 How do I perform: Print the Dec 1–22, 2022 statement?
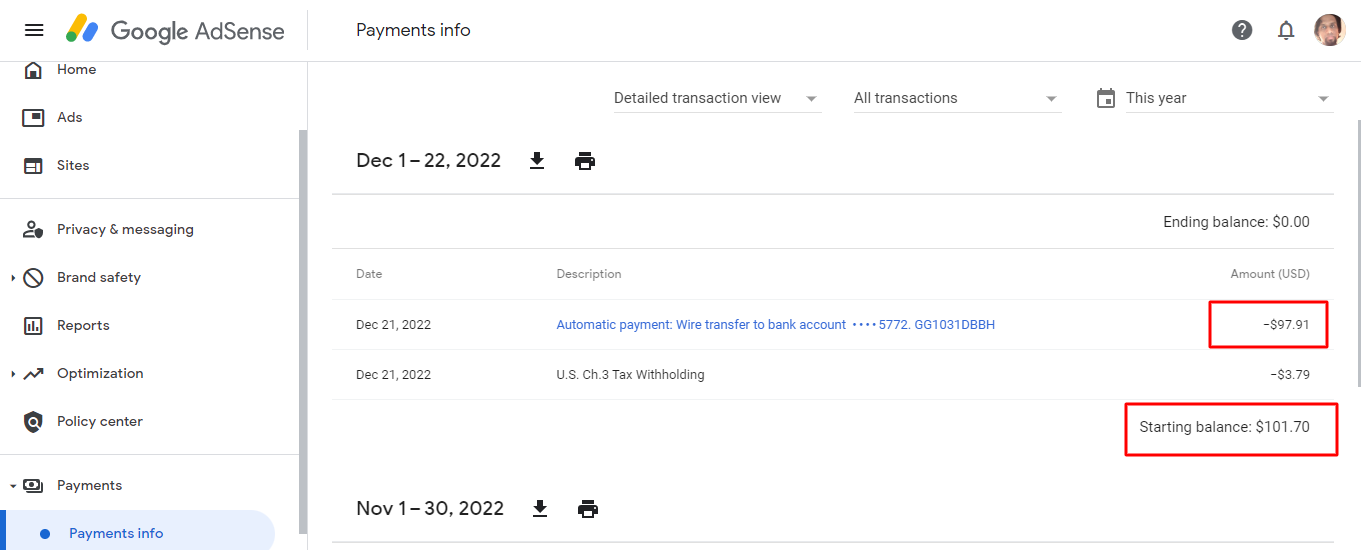[x=585, y=161]
